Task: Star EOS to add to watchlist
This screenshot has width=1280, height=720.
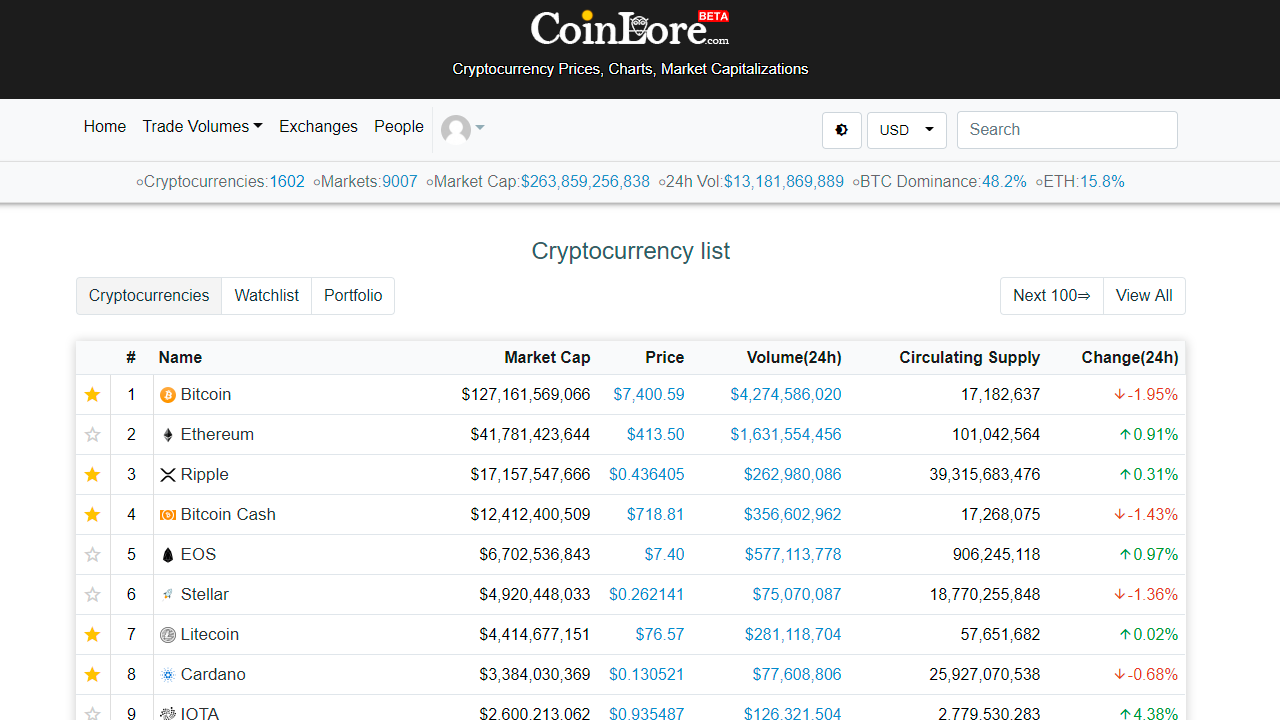Action: coord(93,555)
